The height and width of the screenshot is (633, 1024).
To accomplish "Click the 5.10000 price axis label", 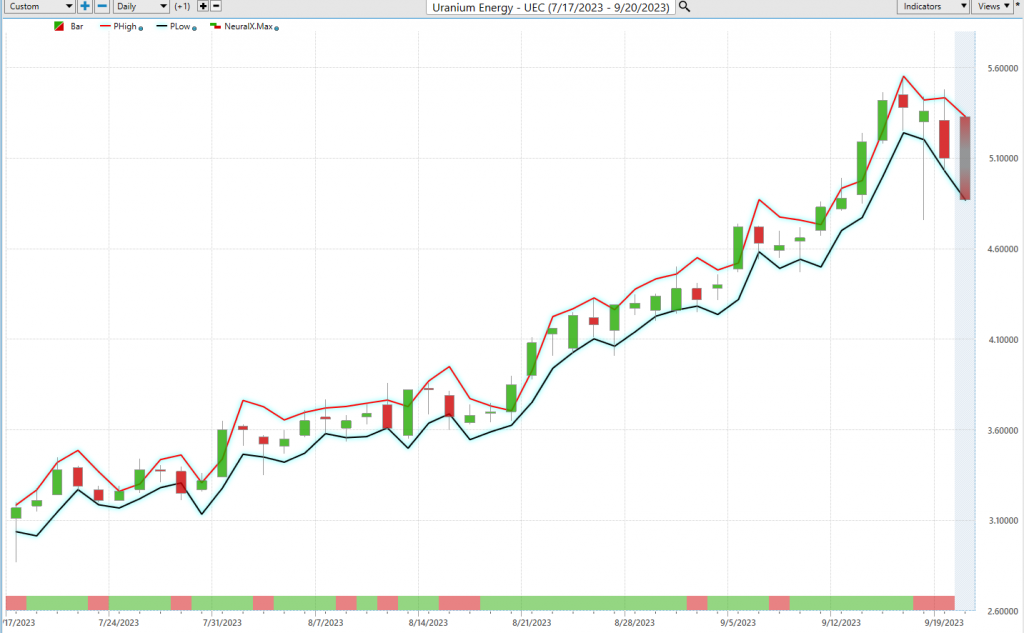I will coord(1004,158).
